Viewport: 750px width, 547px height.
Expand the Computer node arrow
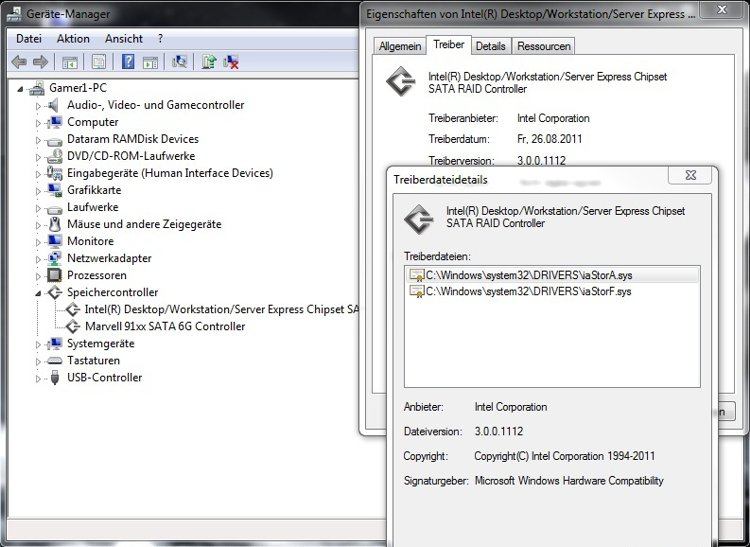click(x=38, y=123)
